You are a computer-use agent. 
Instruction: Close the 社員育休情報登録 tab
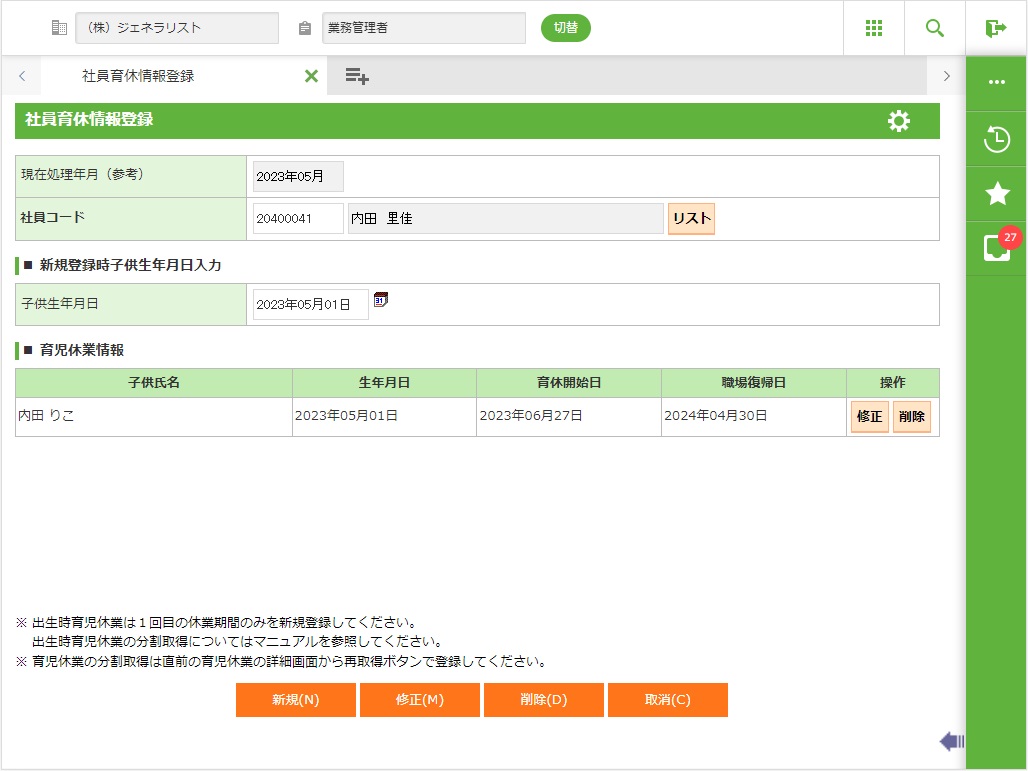[x=311, y=76]
